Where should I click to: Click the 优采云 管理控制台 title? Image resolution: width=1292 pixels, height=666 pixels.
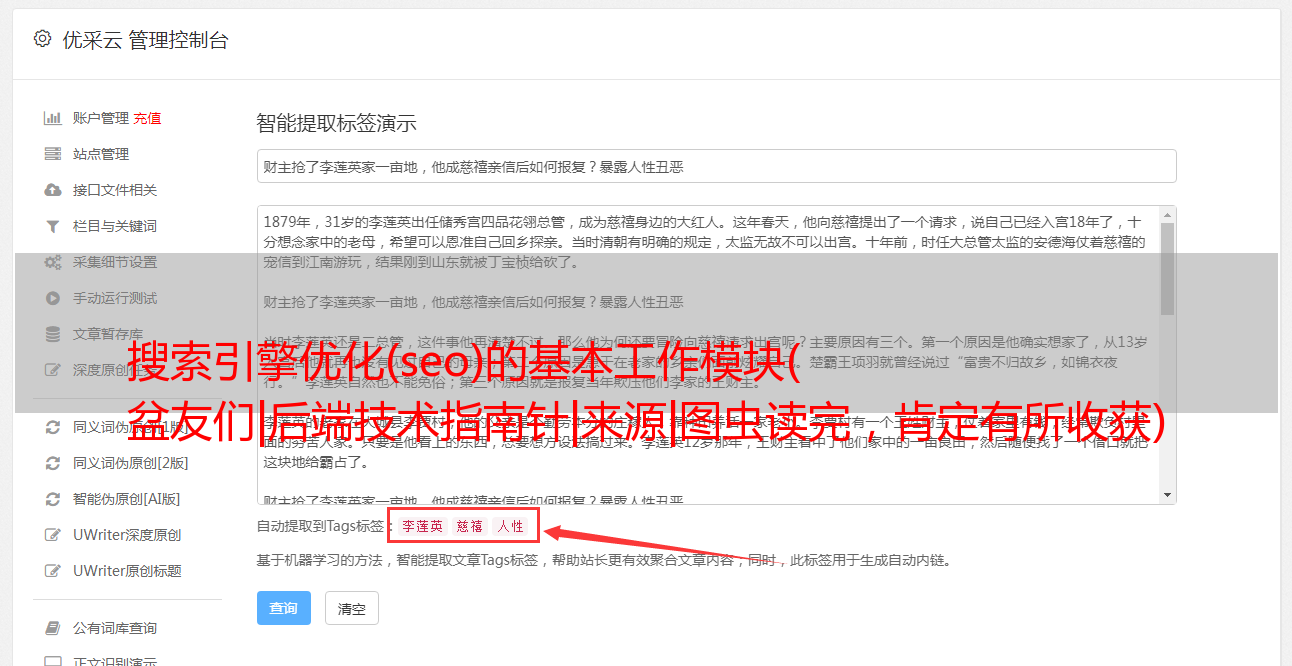pos(145,40)
